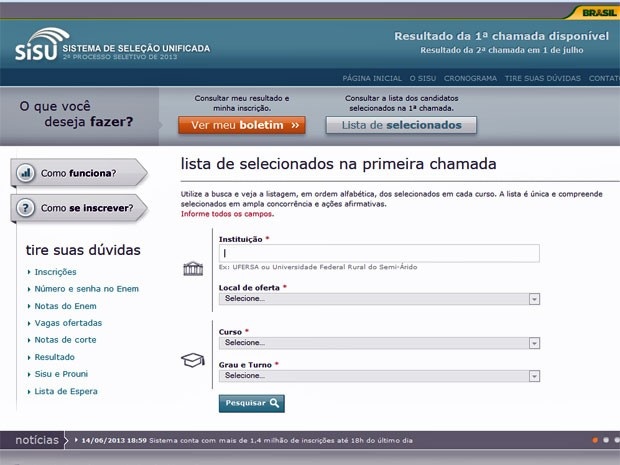Click the graduation cap course icon
620x465 pixels.
(x=193, y=360)
